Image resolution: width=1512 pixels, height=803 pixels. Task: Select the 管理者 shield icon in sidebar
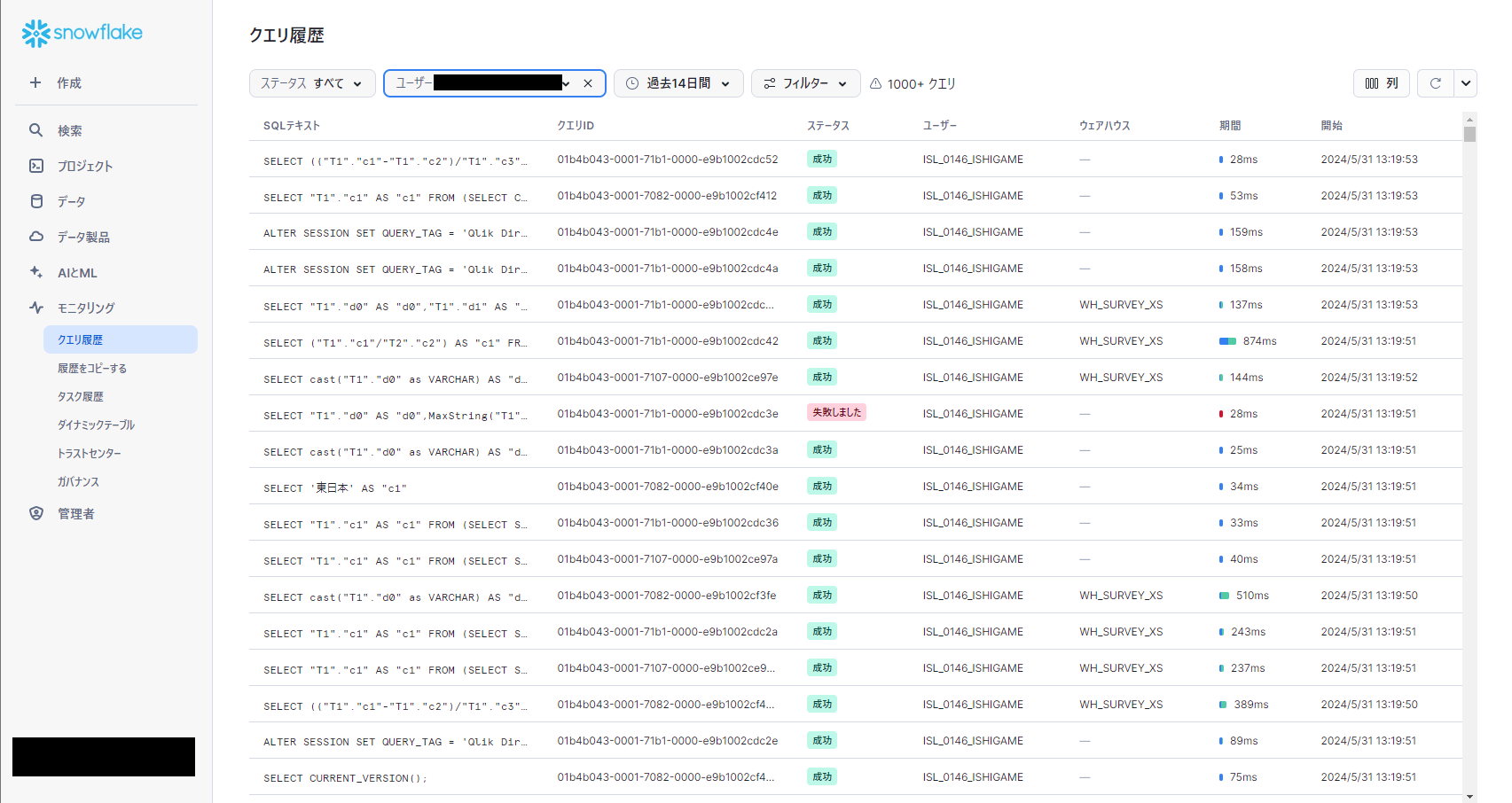pyautogui.click(x=36, y=513)
